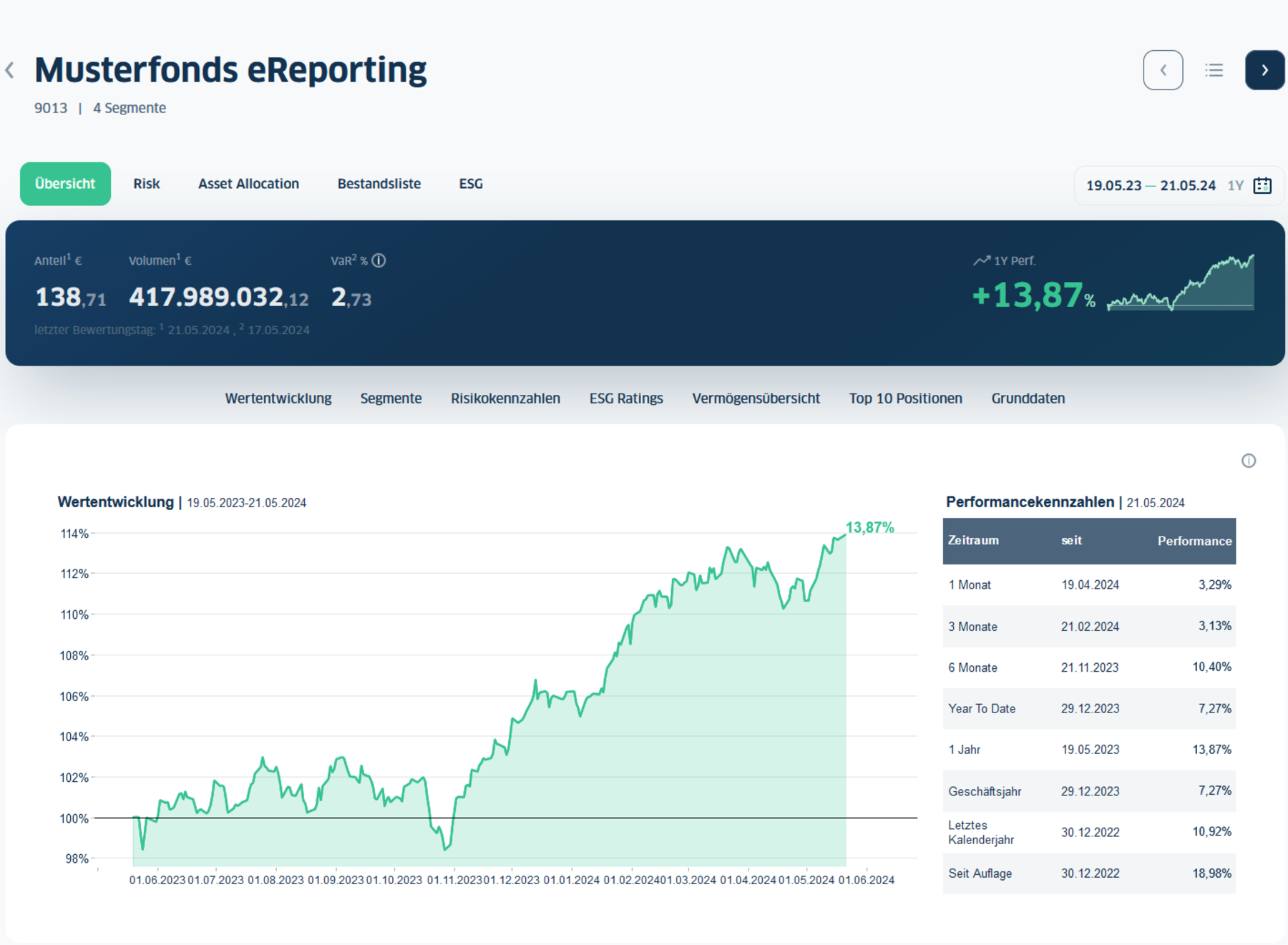Go to next fund with right arrow button
This screenshot has width=1288, height=945.
[x=1264, y=70]
